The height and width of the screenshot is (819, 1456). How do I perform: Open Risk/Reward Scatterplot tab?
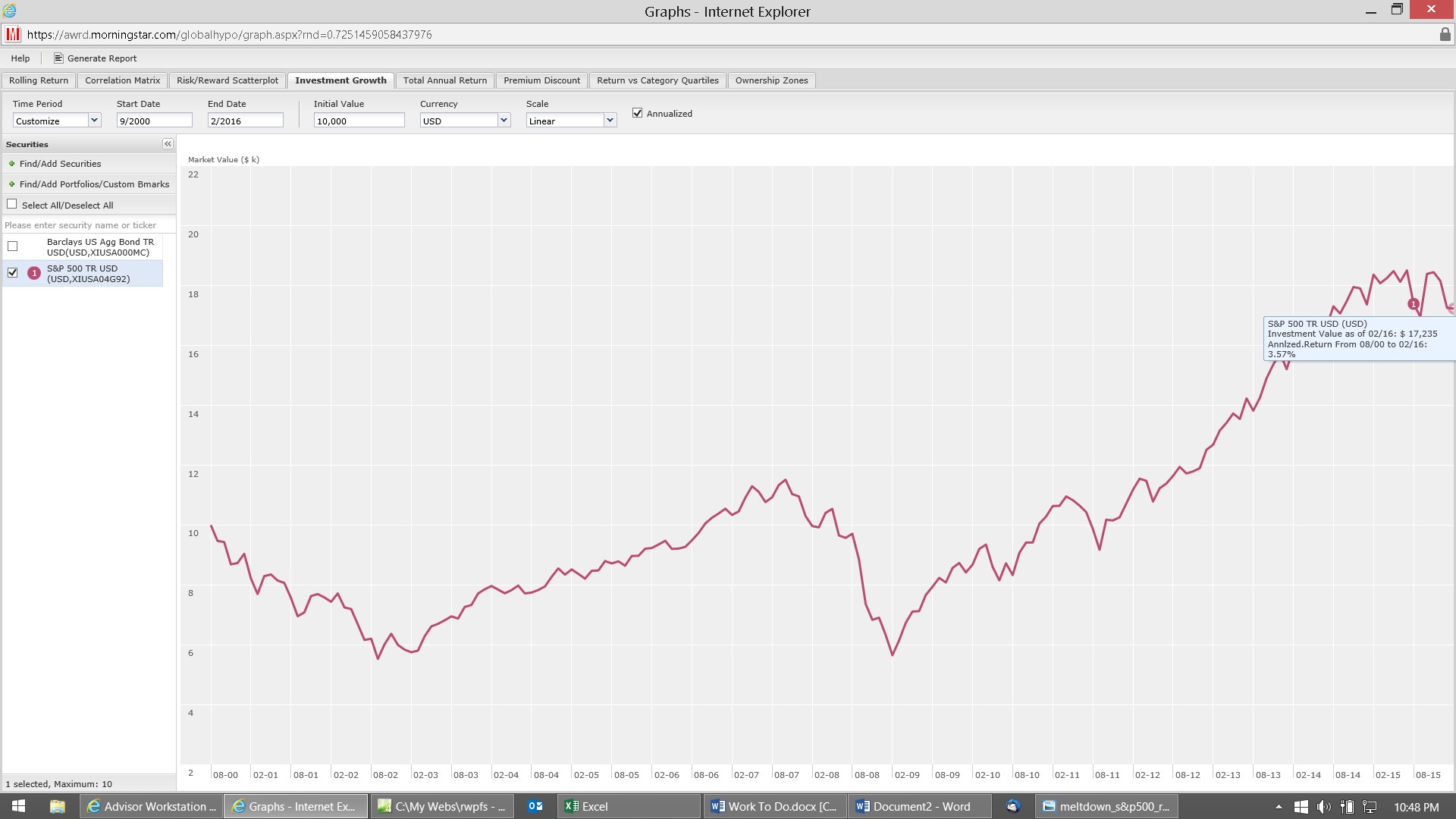coord(227,80)
